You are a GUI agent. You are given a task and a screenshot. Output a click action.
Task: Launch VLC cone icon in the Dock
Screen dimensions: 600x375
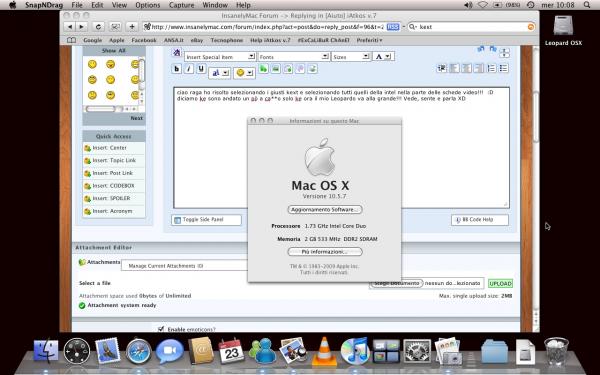[324, 351]
